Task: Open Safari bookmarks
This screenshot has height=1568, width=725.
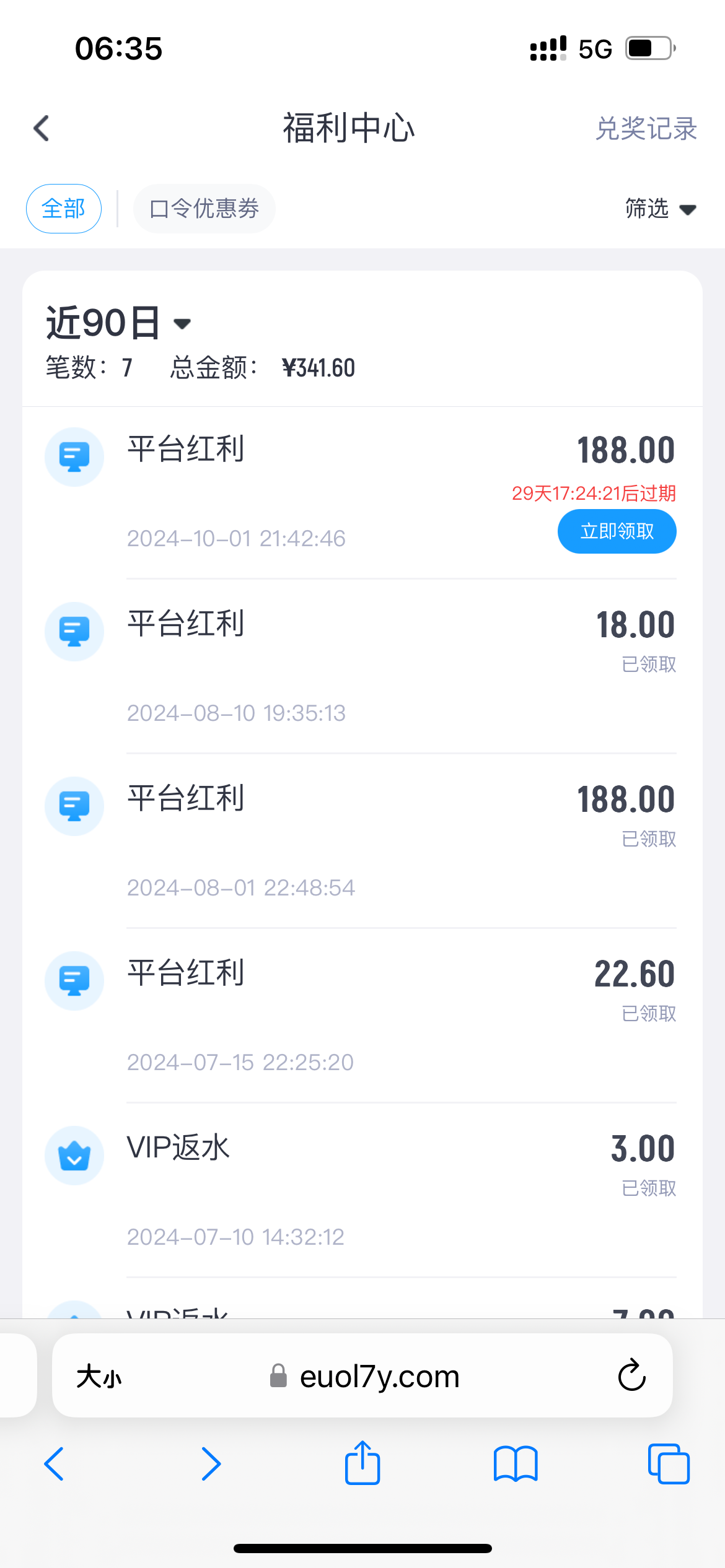Action: [x=516, y=1464]
